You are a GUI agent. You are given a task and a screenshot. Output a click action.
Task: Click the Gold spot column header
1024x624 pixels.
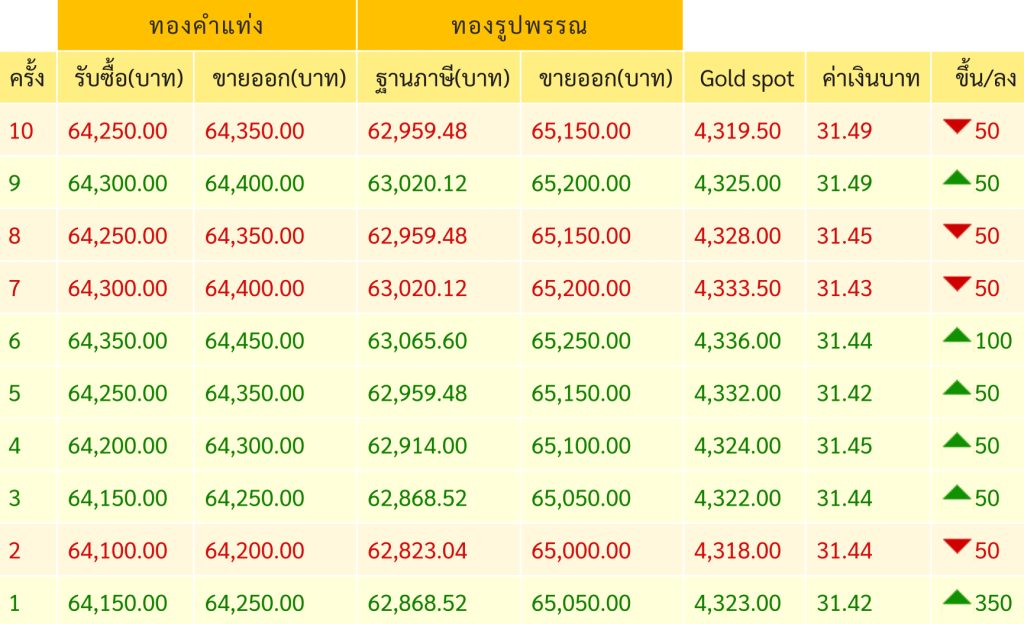click(x=746, y=78)
